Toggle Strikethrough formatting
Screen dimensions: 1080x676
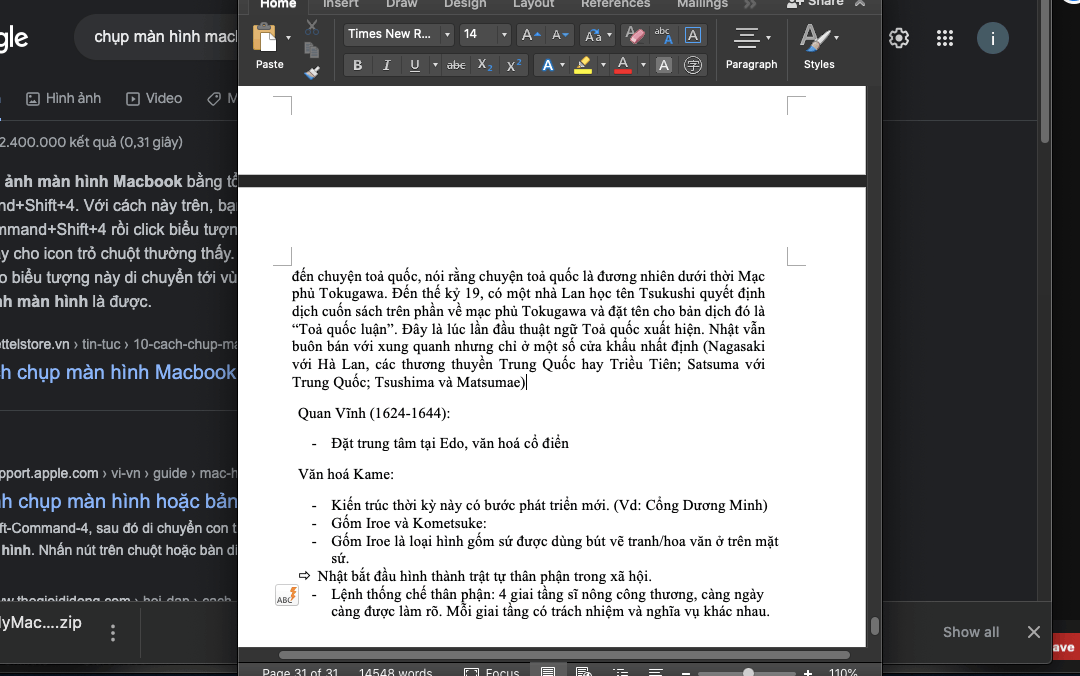pos(456,65)
